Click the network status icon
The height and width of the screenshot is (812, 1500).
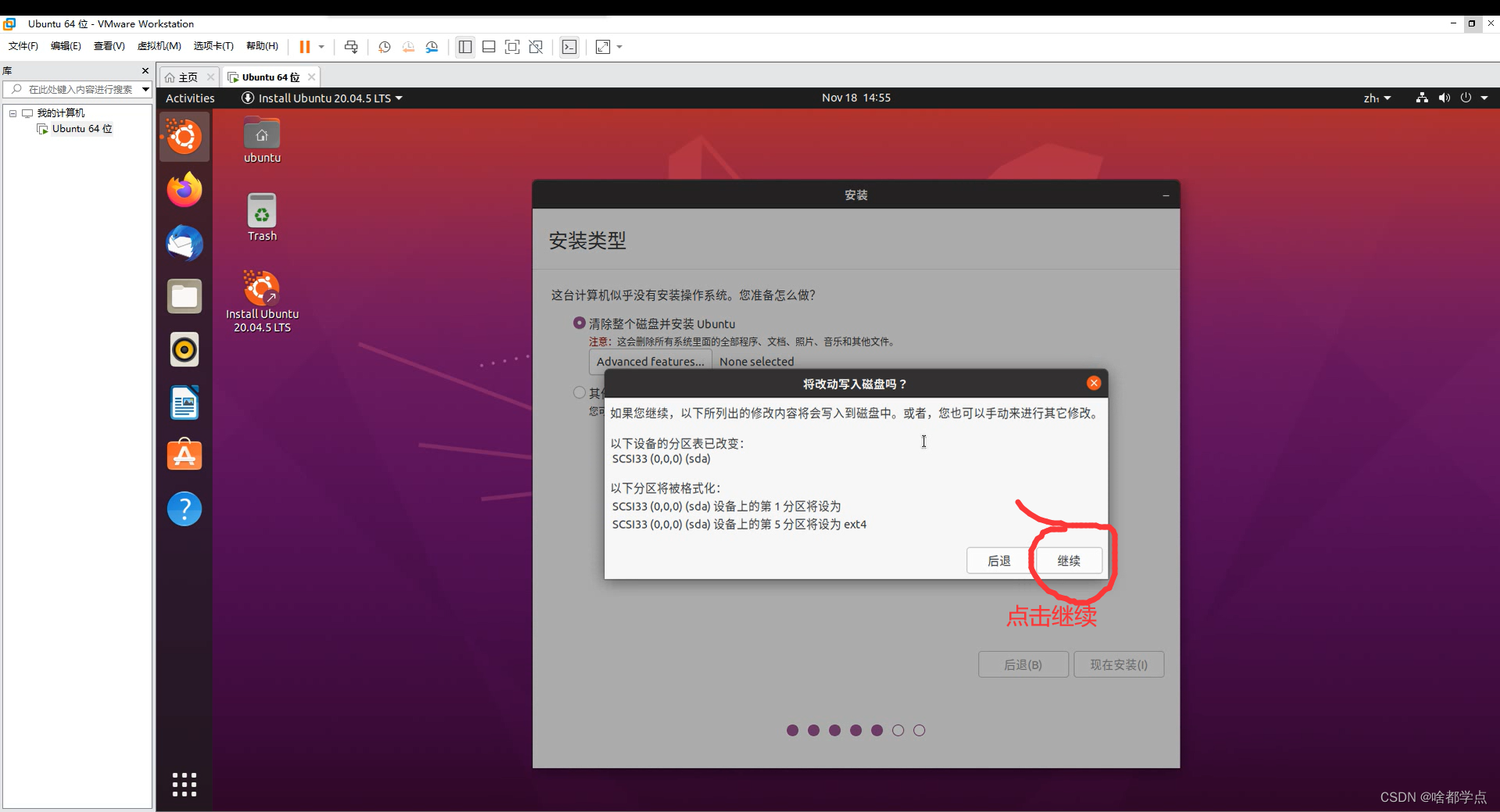(x=1422, y=98)
